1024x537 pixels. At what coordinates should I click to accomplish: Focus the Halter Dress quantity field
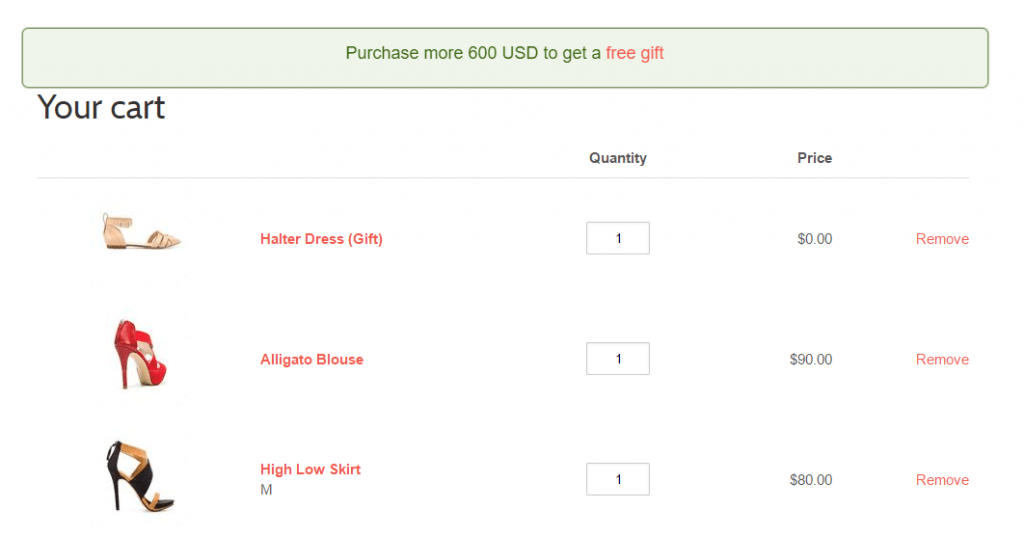click(x=618, y=238)
